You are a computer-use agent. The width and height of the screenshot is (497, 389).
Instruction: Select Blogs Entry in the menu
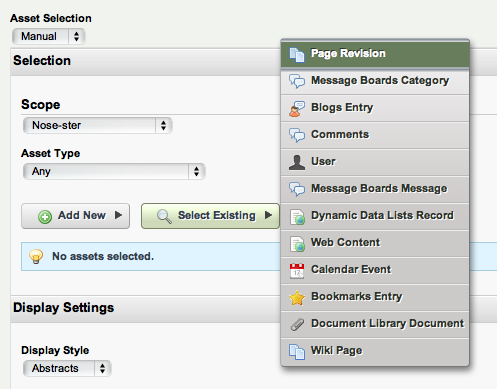(x=375, y=108)
